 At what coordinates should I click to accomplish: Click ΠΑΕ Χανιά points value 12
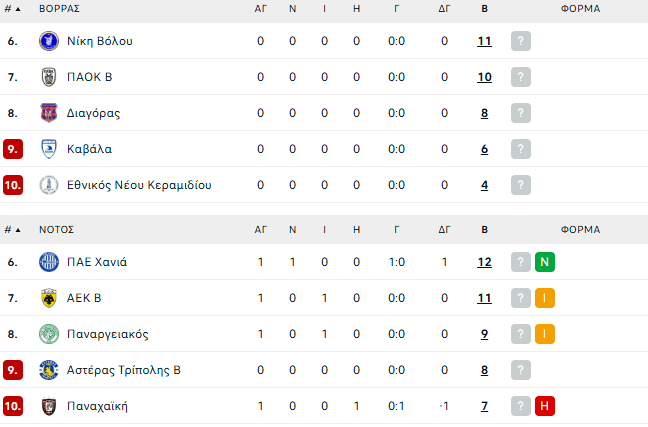pos(484,262)
